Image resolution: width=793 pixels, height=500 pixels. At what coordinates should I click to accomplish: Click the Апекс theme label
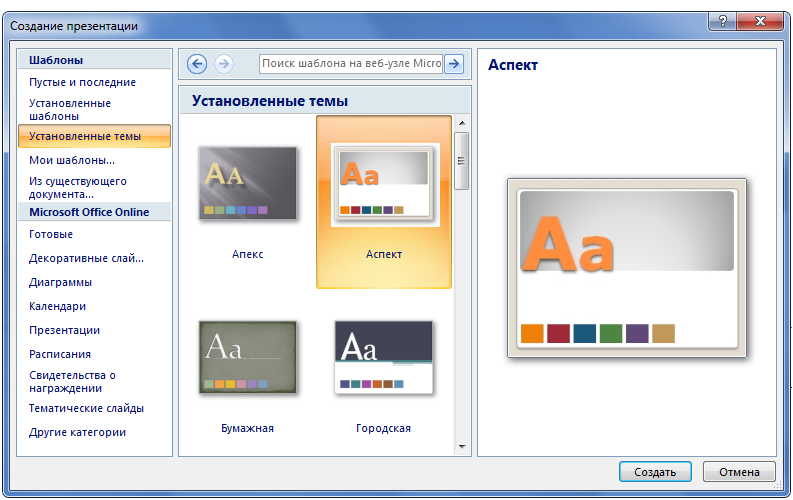click(x=247, y=254)
